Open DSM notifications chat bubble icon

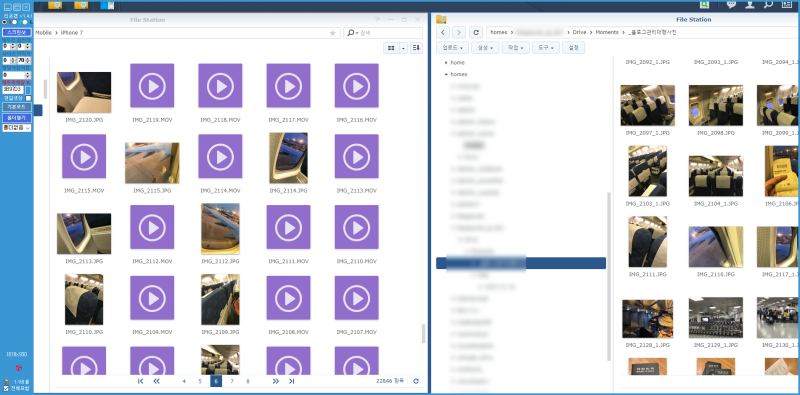731,5
